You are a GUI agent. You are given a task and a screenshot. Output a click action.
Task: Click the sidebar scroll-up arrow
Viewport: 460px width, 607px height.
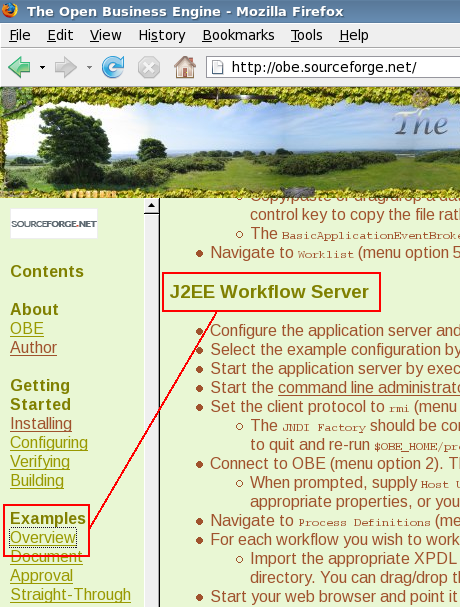[x=151, y=206]
